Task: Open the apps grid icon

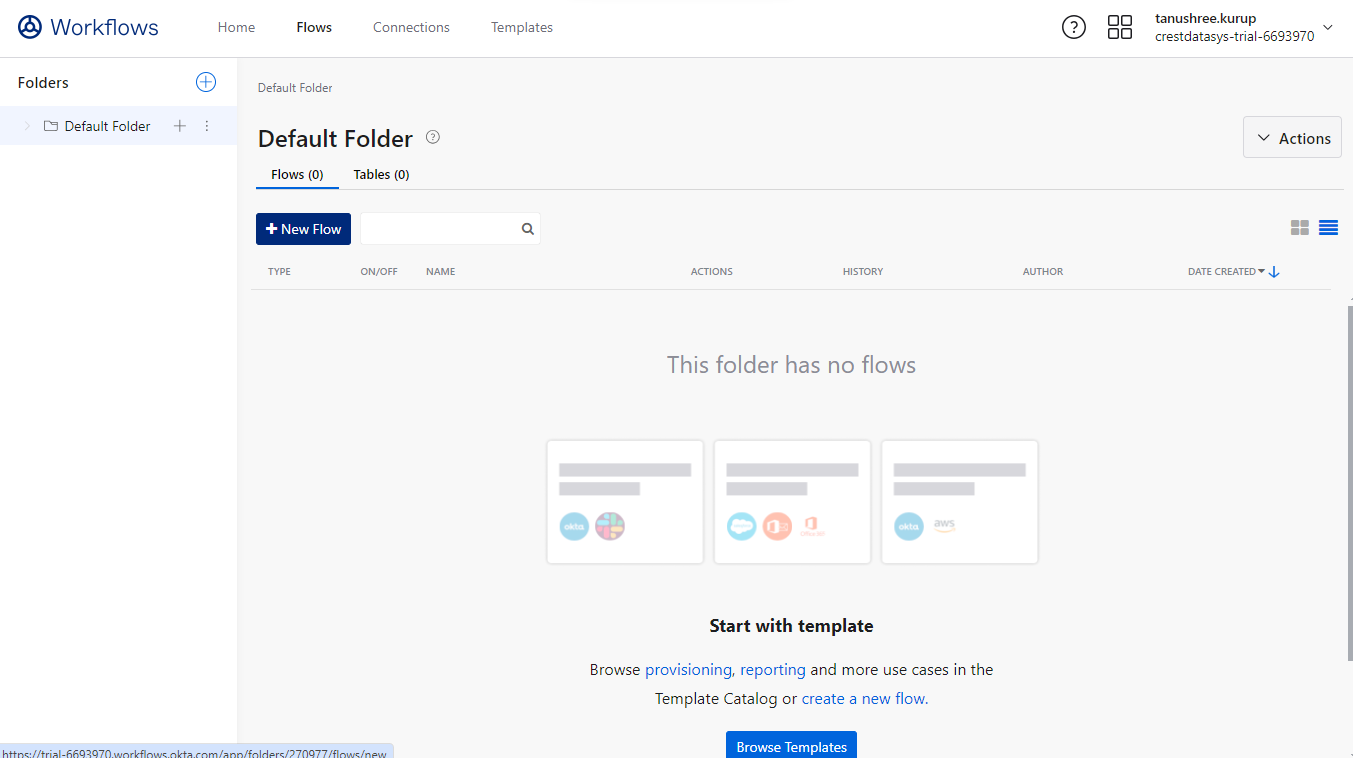Action: [1120, 27]
